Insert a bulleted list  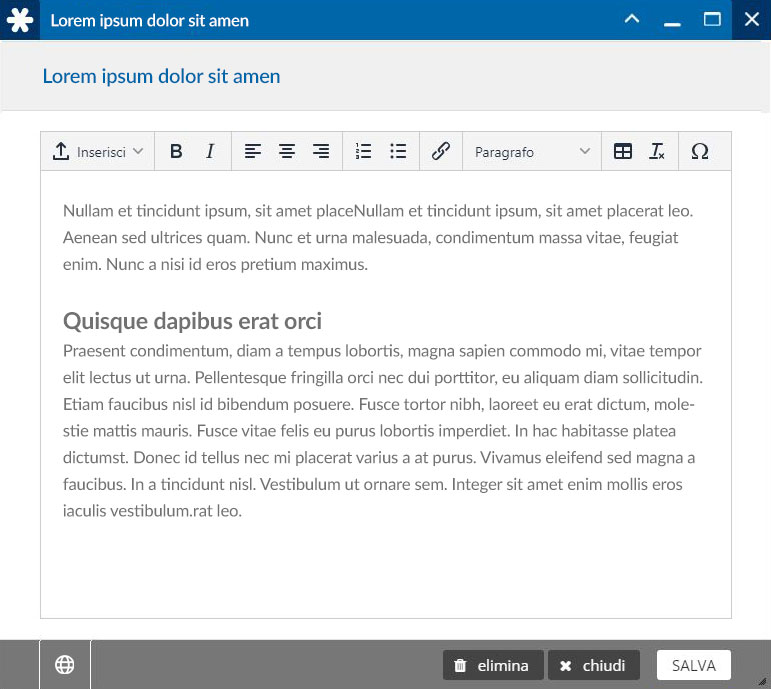point(398,151)
